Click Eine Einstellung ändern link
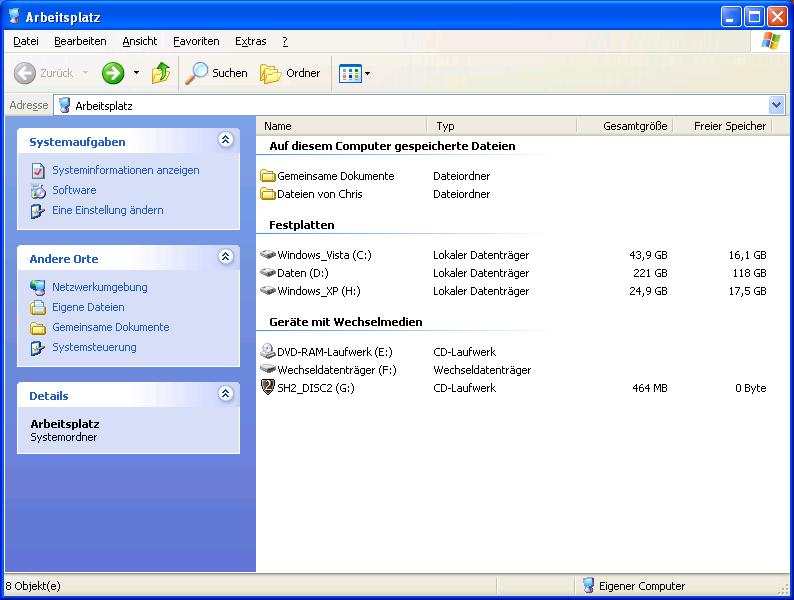794x600 pixels. point(107,210)
